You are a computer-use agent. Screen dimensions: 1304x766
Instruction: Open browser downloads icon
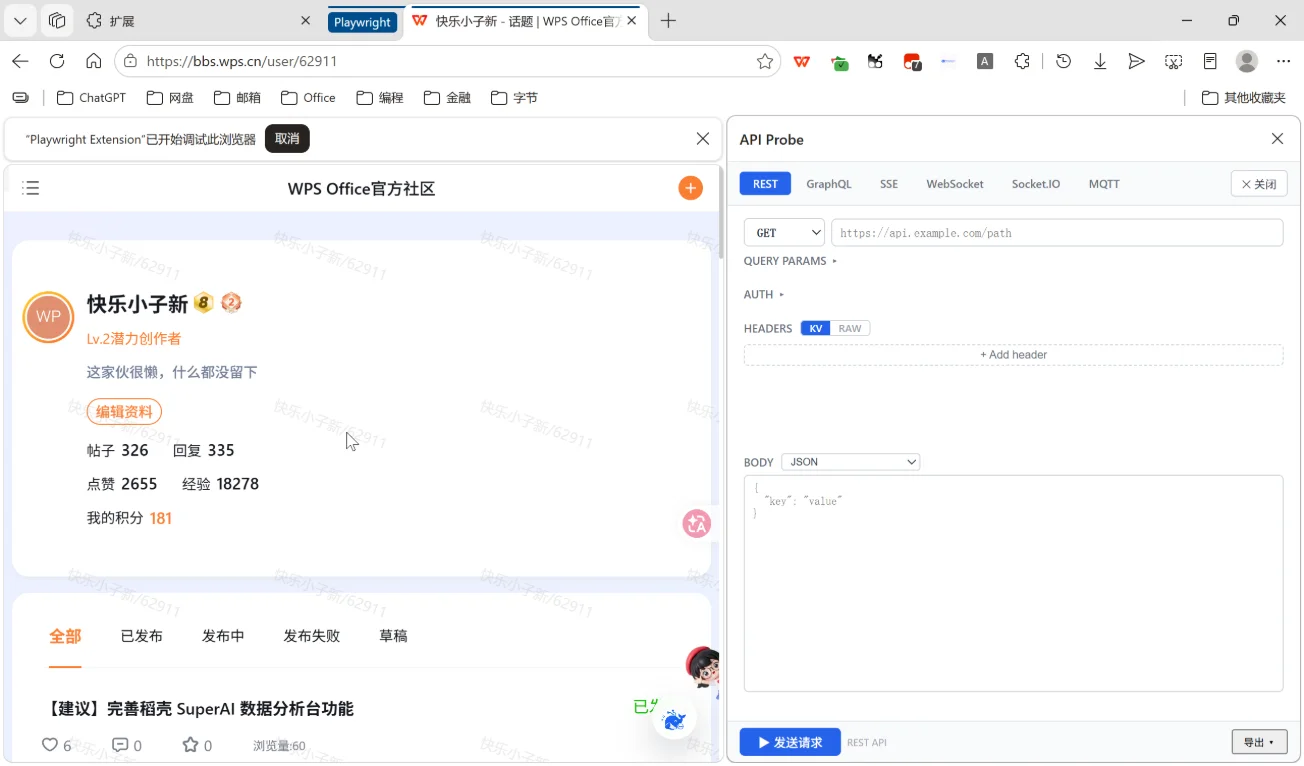tap(1100, 61)
